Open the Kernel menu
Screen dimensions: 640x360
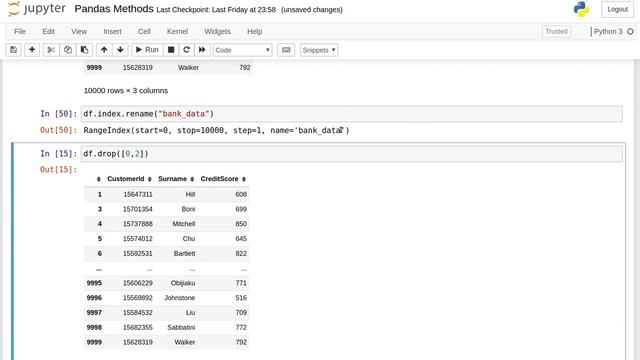[177, 31]
